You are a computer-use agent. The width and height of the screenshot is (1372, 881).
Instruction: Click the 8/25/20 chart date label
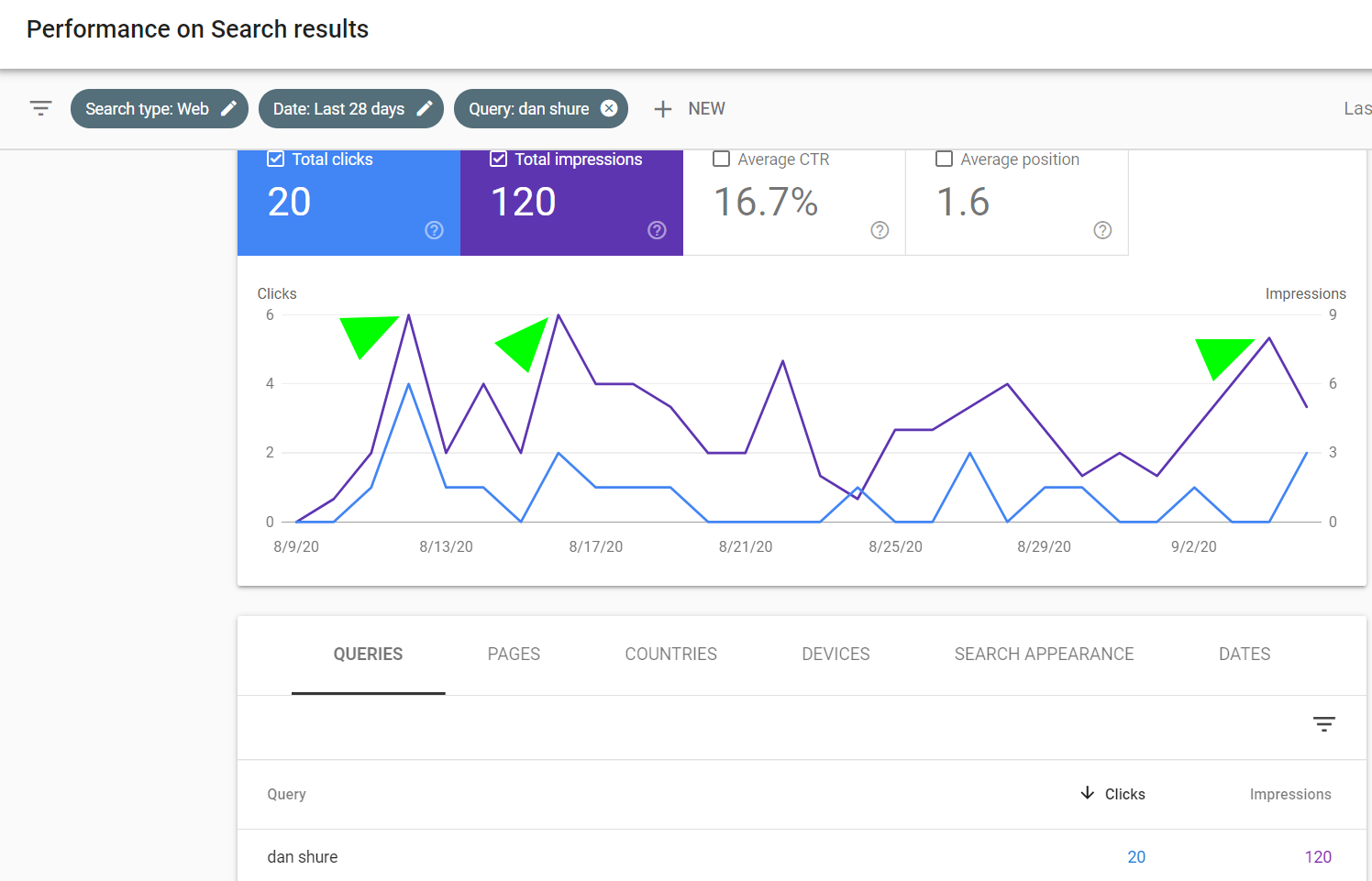point(895,546)
